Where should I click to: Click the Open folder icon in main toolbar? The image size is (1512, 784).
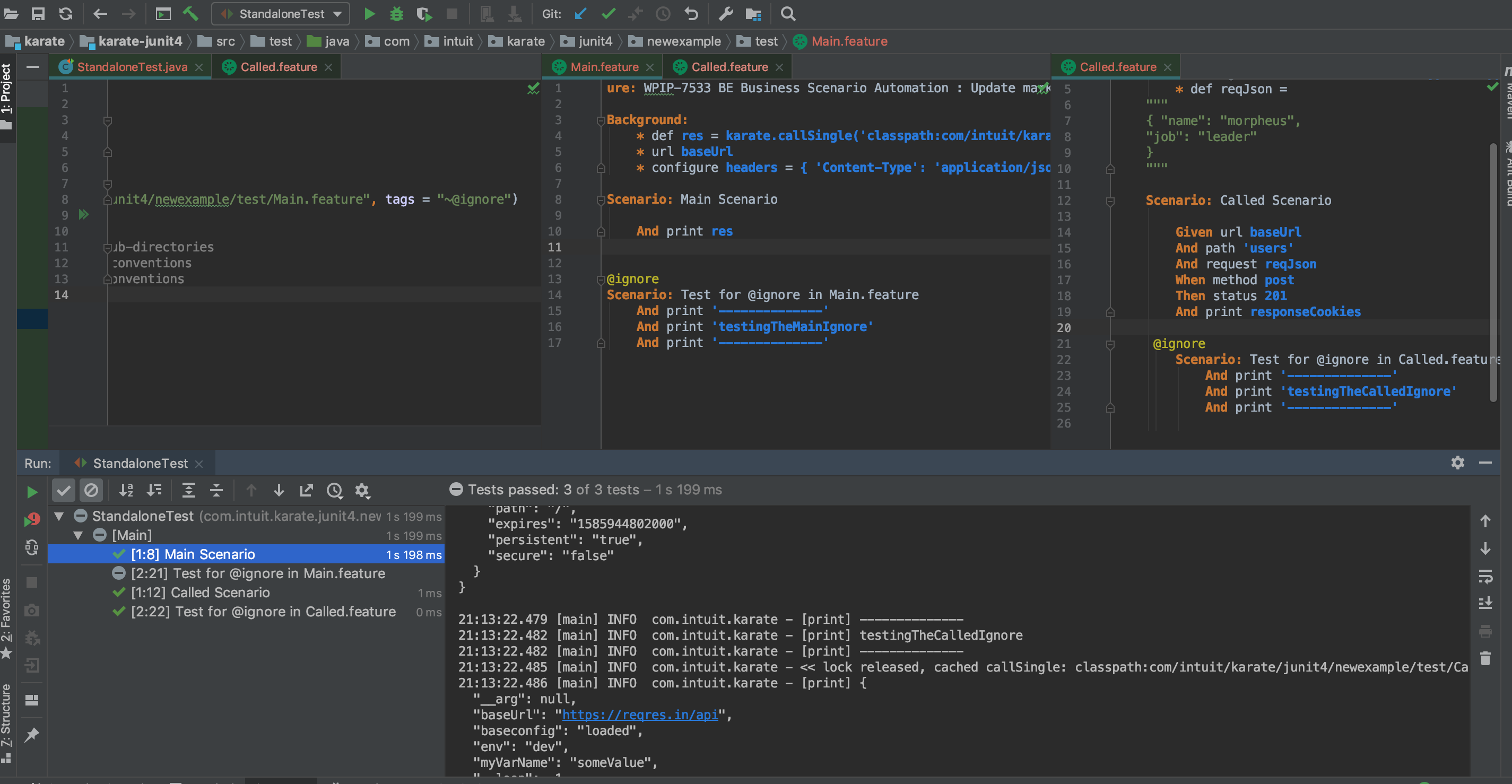(x=11, y=13)
